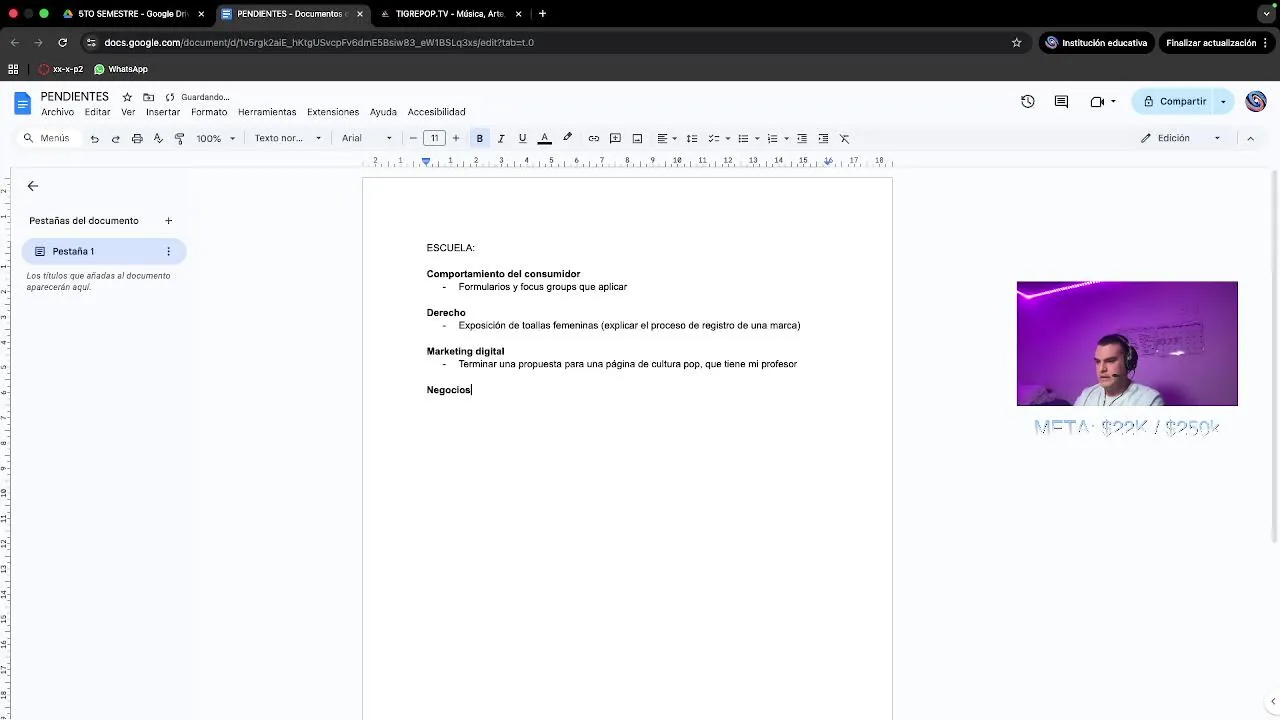Open the Extensiones menu
Image resolution: width=1280 pixels, height=720 pixels.
(333, 112)
